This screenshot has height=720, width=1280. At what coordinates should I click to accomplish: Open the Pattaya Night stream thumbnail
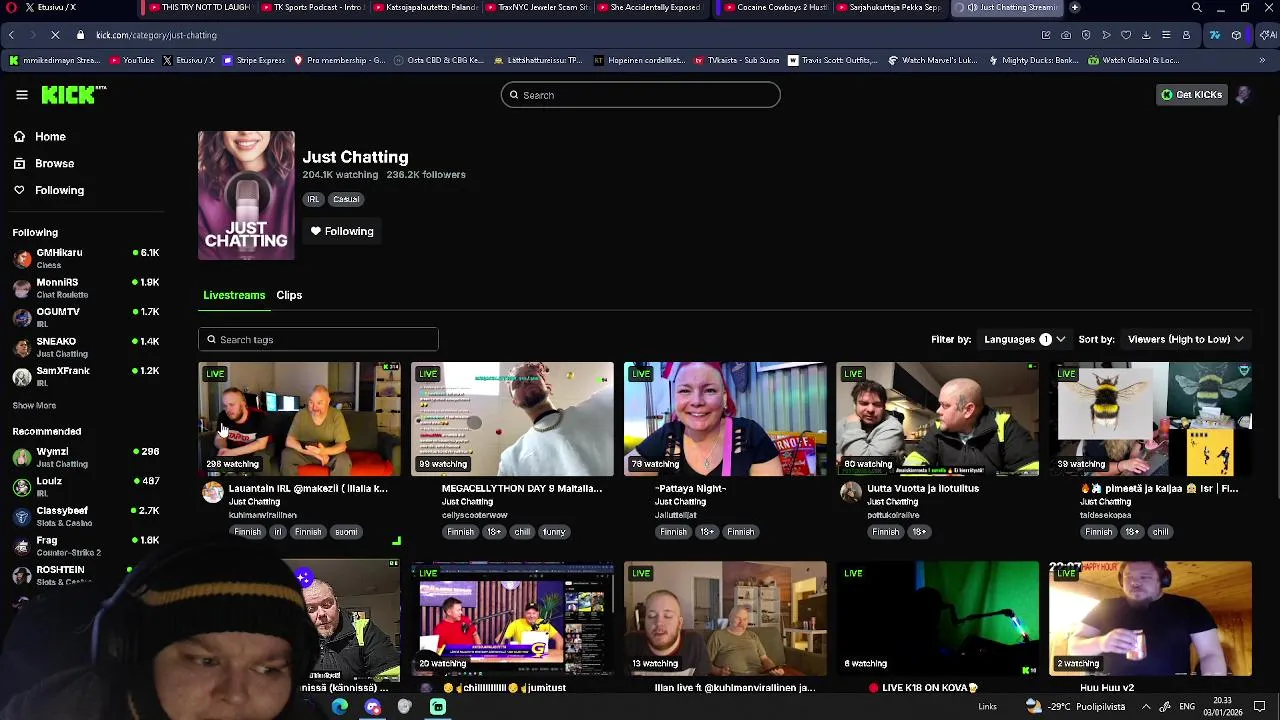coord(725,419)
